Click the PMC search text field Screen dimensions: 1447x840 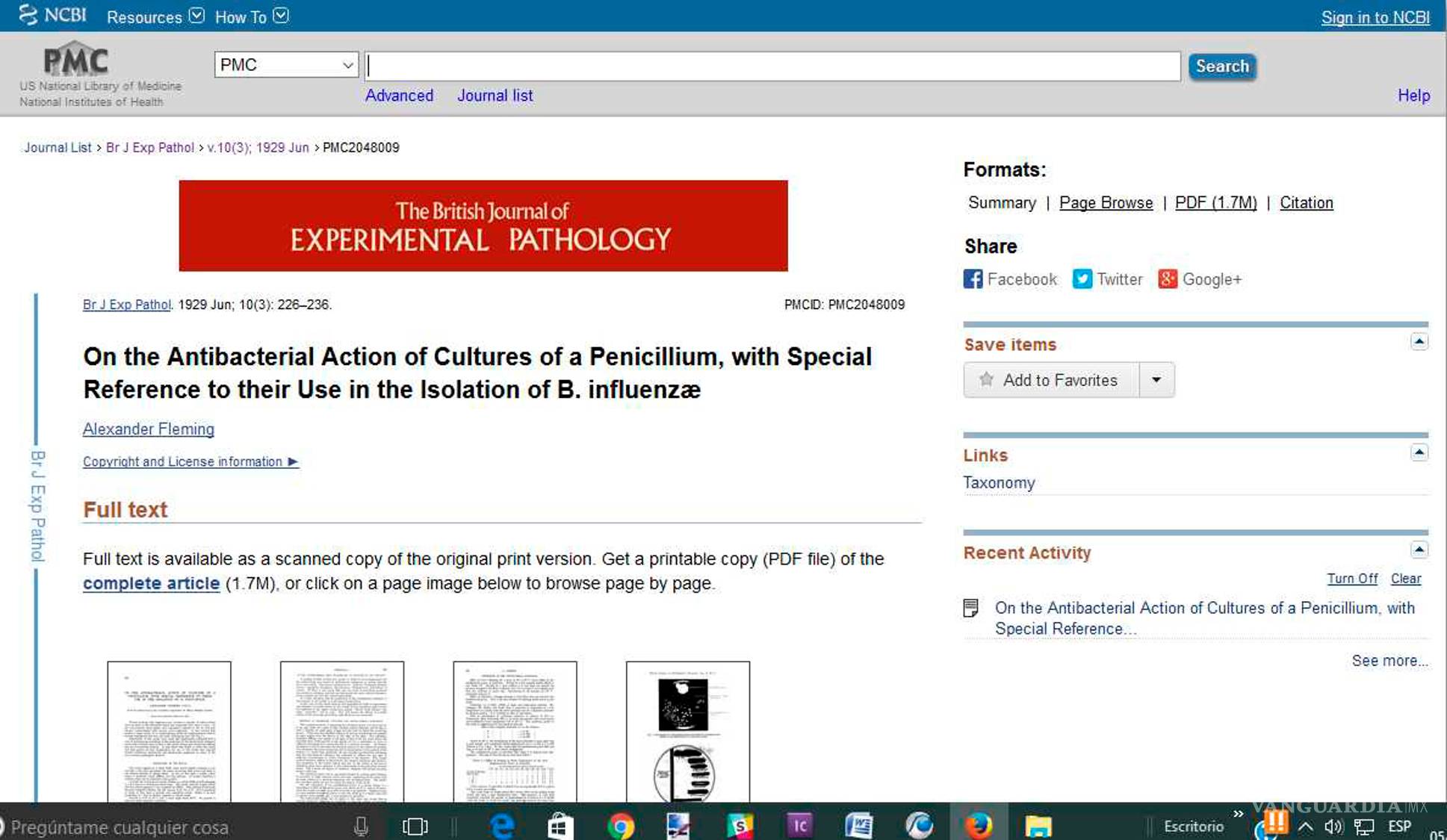point(772,66)
